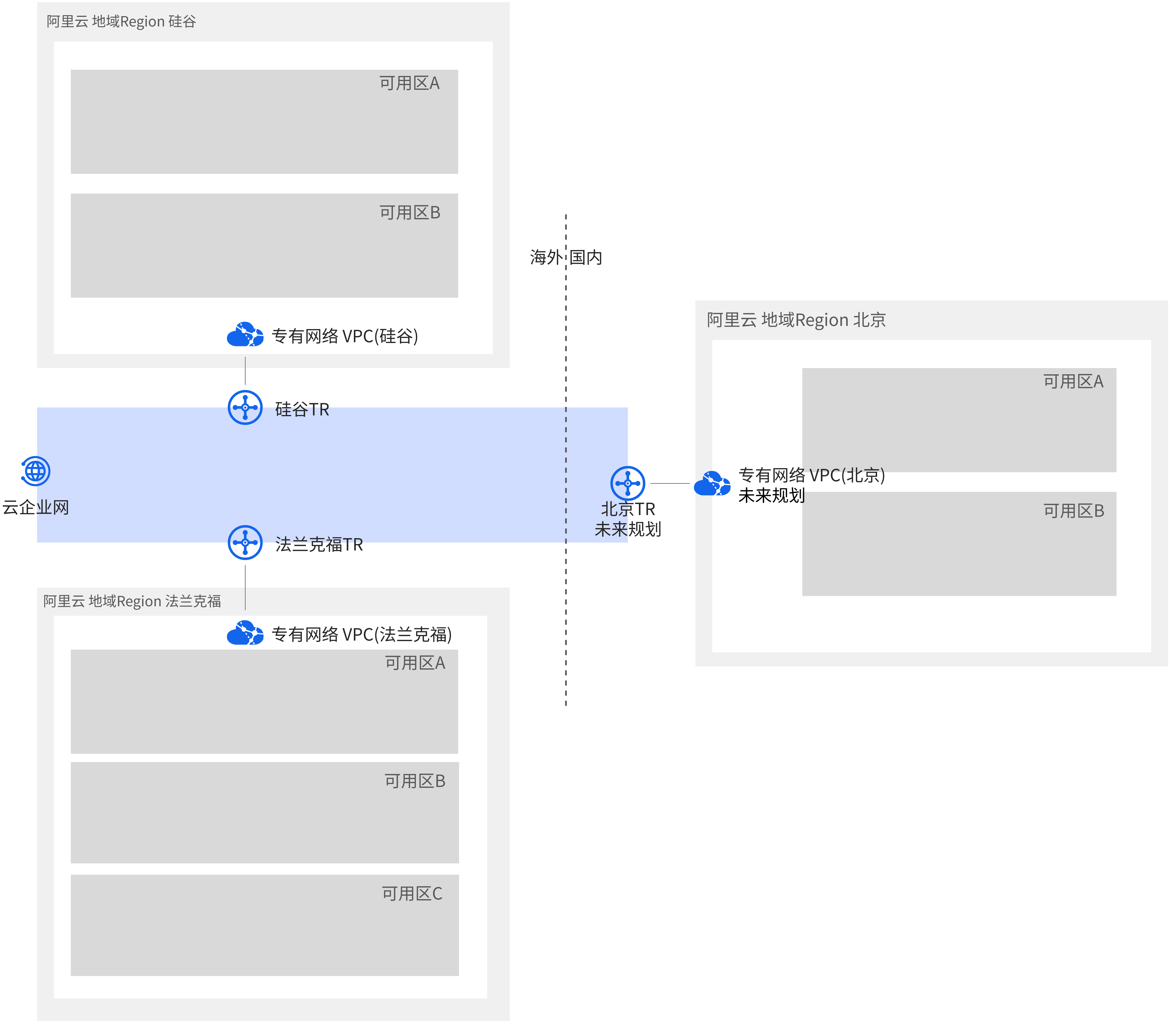Select the cloud icon for VPC(北京)
The image size is (1176, 1029).
(712, 484)
